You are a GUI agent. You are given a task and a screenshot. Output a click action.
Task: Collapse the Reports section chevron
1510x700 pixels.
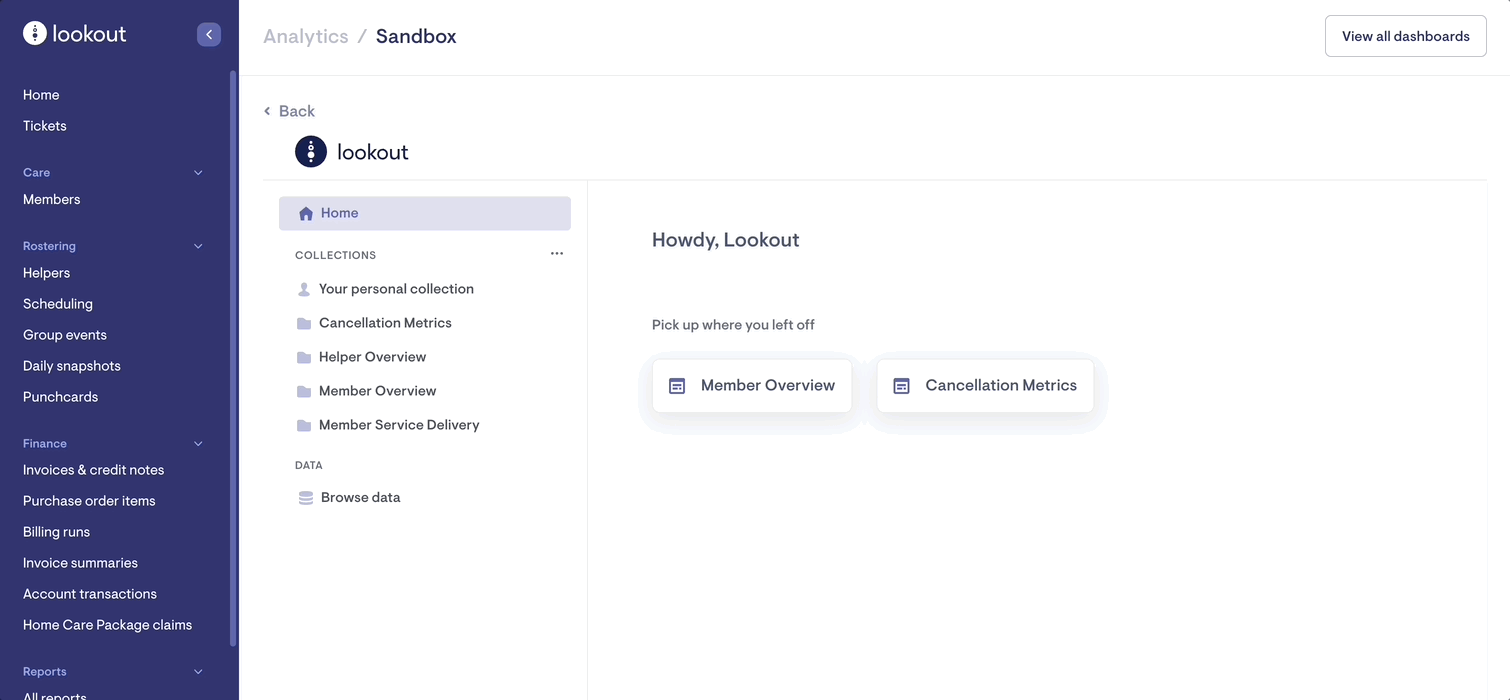pyautogui.click(x=198, y=672)
